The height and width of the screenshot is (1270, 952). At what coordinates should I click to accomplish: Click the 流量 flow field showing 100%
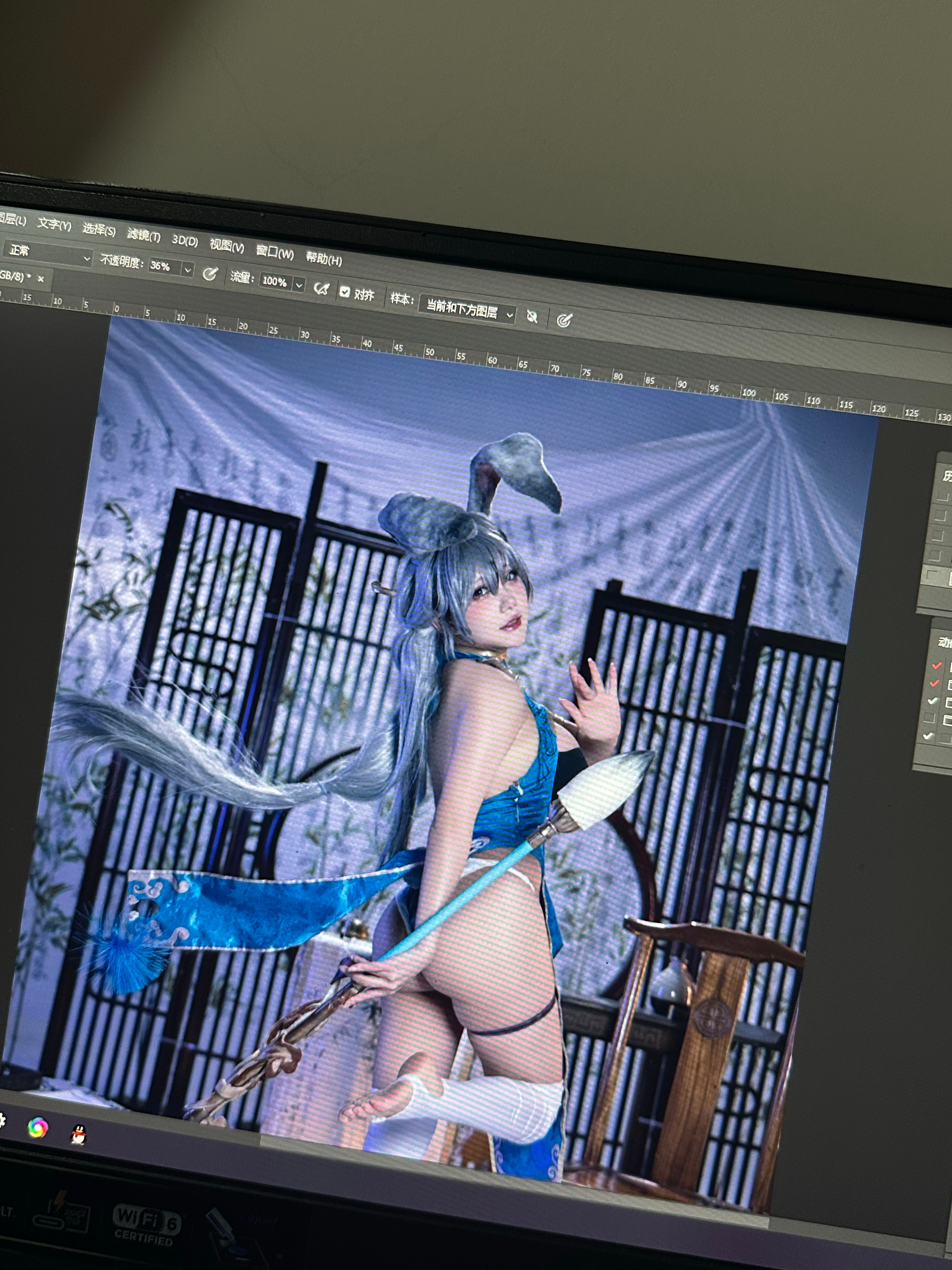coord(275,281)
